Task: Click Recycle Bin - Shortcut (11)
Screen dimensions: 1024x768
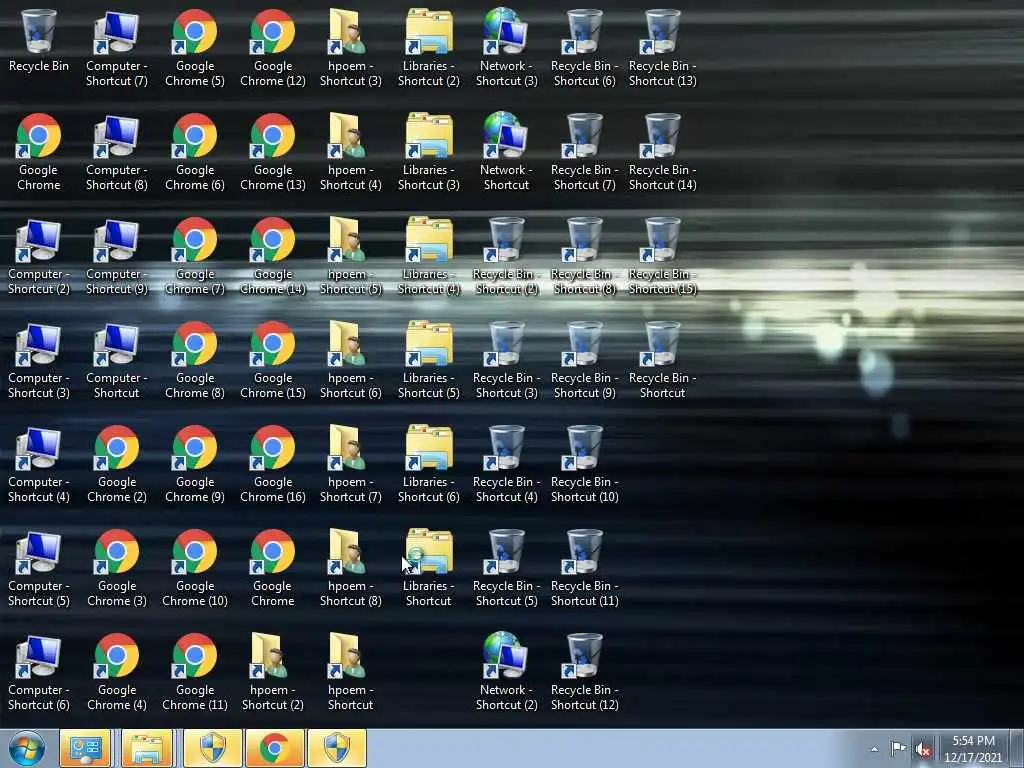Action: pyautogui.click(x=584, y=568)
